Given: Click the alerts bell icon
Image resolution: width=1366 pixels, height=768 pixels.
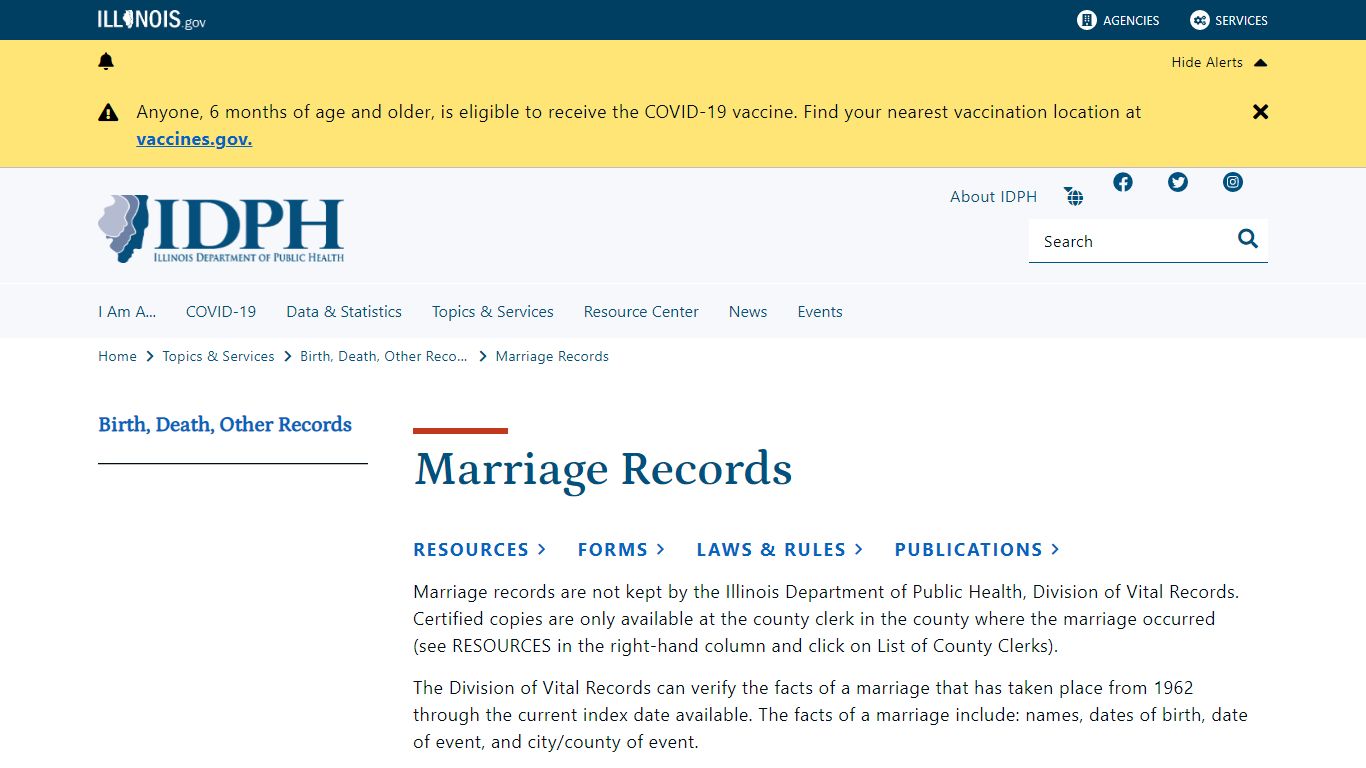Looking at the screenshot, I should [x=106, y=62].
